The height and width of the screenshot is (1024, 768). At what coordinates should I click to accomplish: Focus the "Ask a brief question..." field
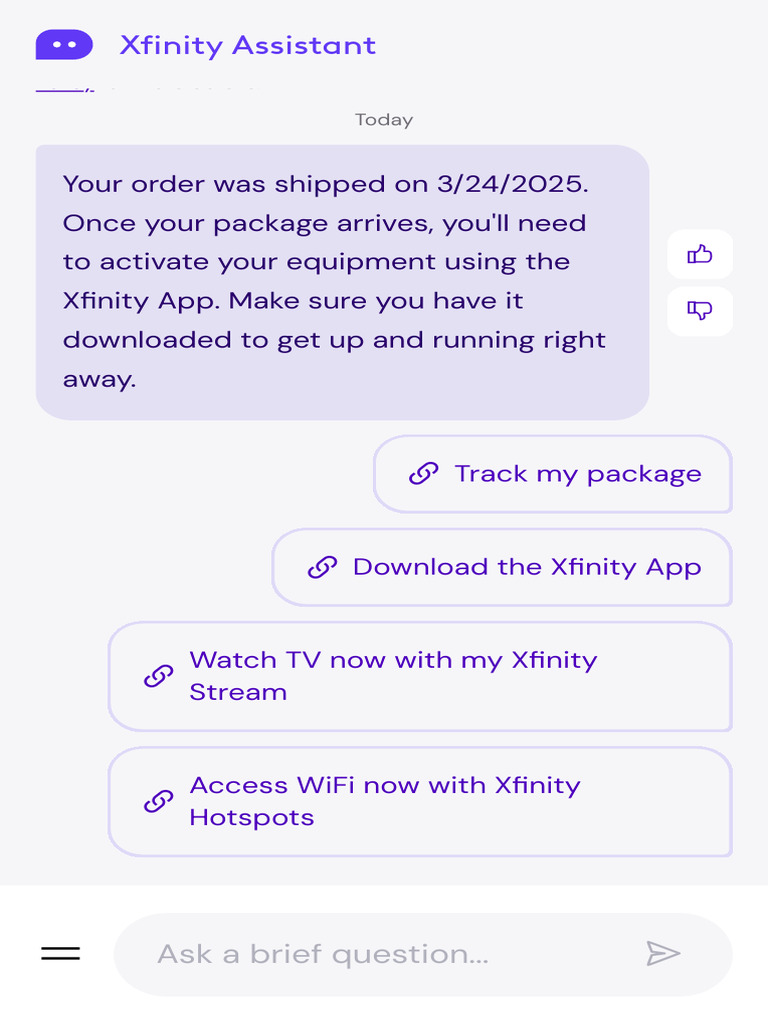pos(390,954)
